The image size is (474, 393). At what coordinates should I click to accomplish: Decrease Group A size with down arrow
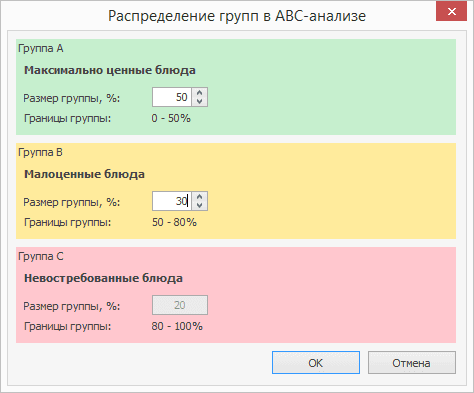[199, 101]
